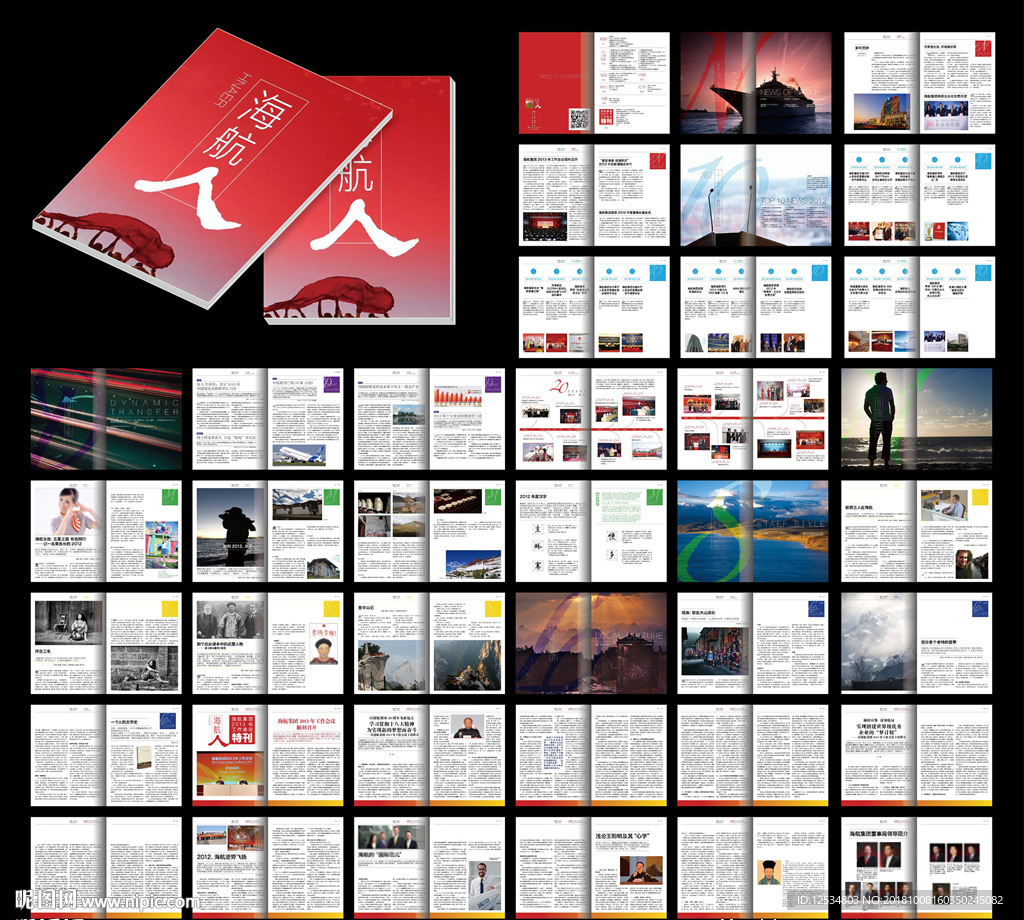The image size is (1024, 920).
Task: Select the man at the office desk photo
Action: click(x=944, y=506)
